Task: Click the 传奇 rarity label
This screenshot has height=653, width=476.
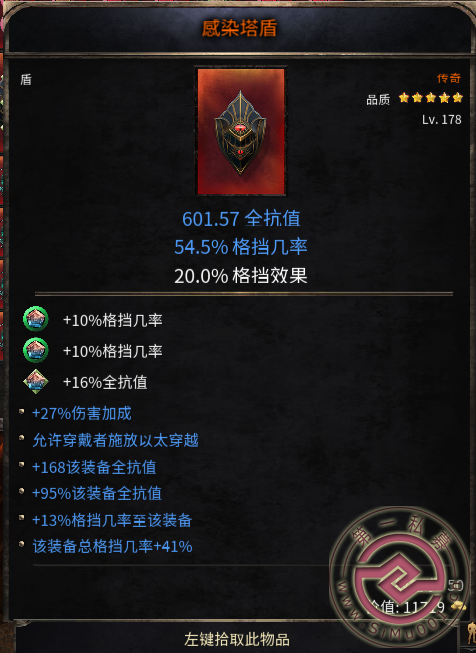Action: [x=449, y=78]
